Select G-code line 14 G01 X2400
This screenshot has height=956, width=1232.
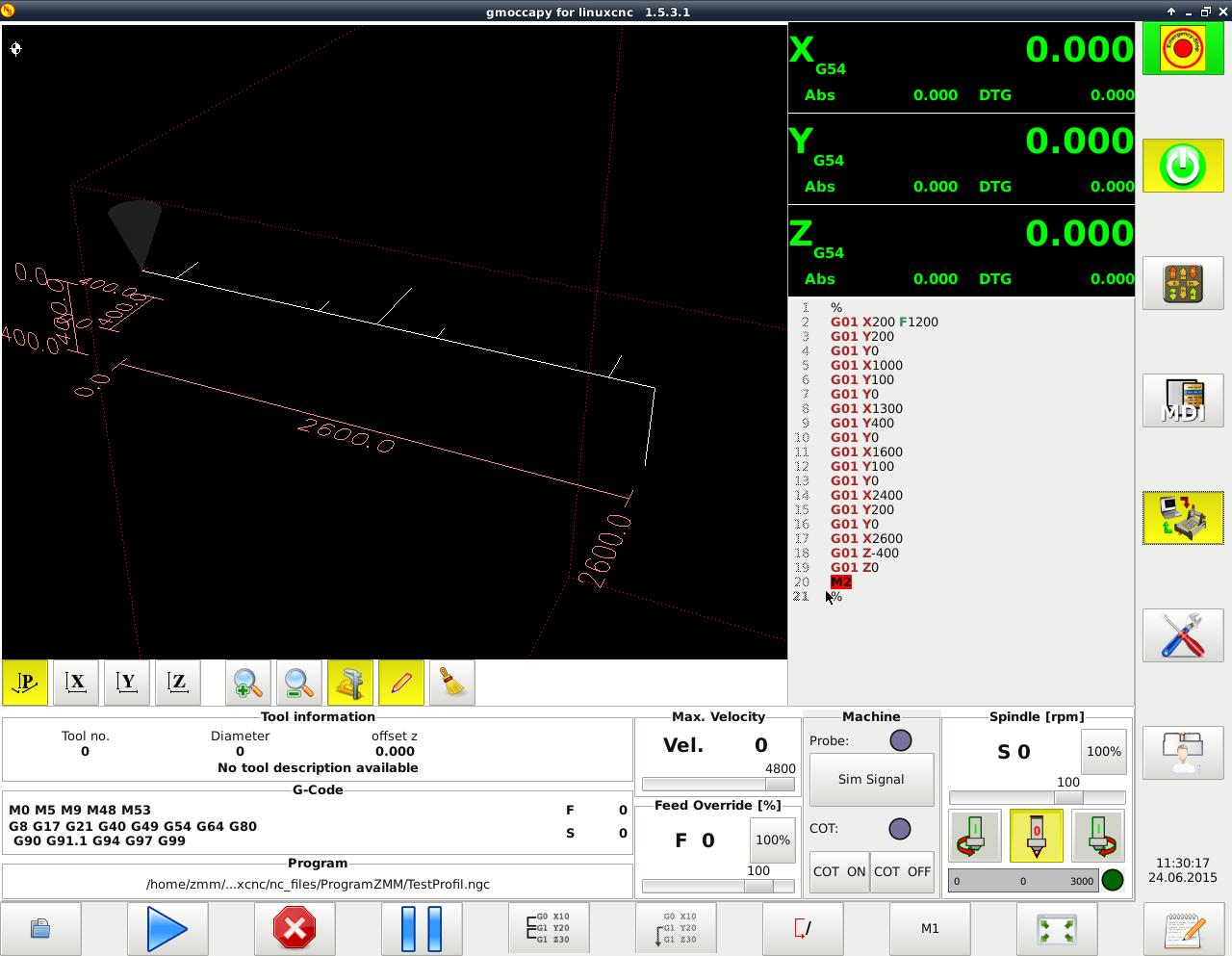coord(866,496)
